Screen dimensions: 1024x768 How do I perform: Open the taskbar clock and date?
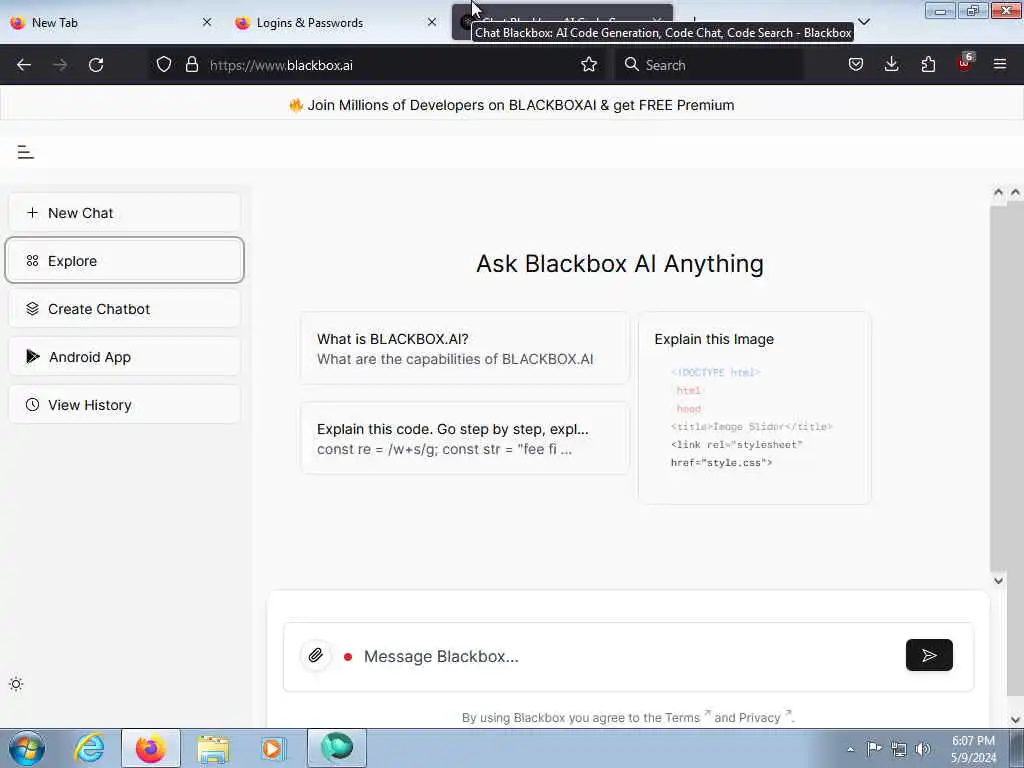(x=973, y=749)
